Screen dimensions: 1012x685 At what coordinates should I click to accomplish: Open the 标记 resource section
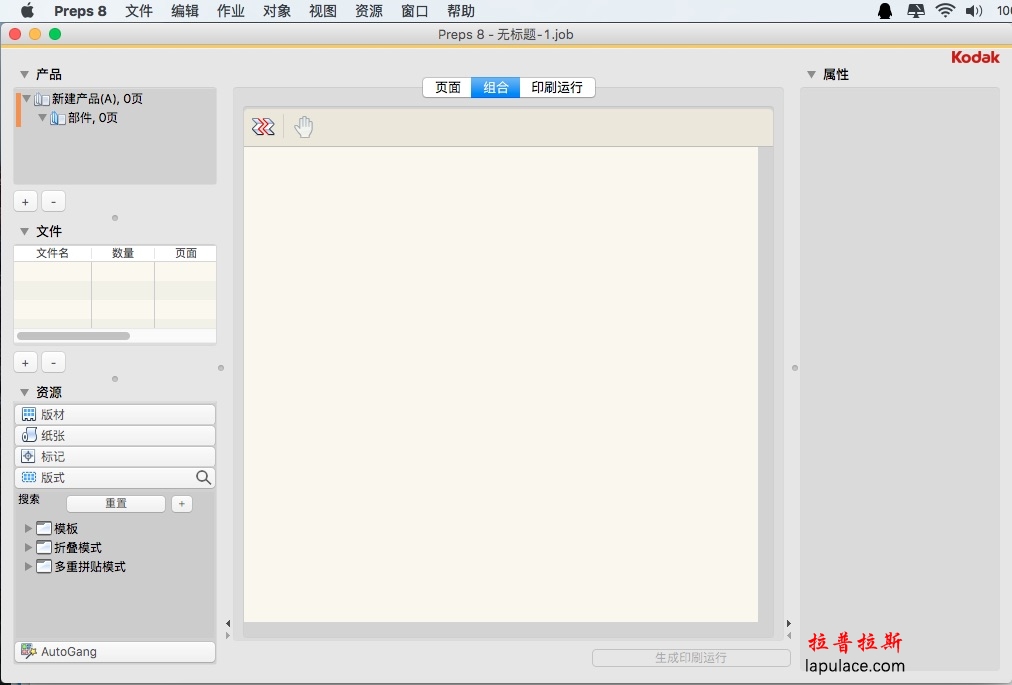click(115, 456)
